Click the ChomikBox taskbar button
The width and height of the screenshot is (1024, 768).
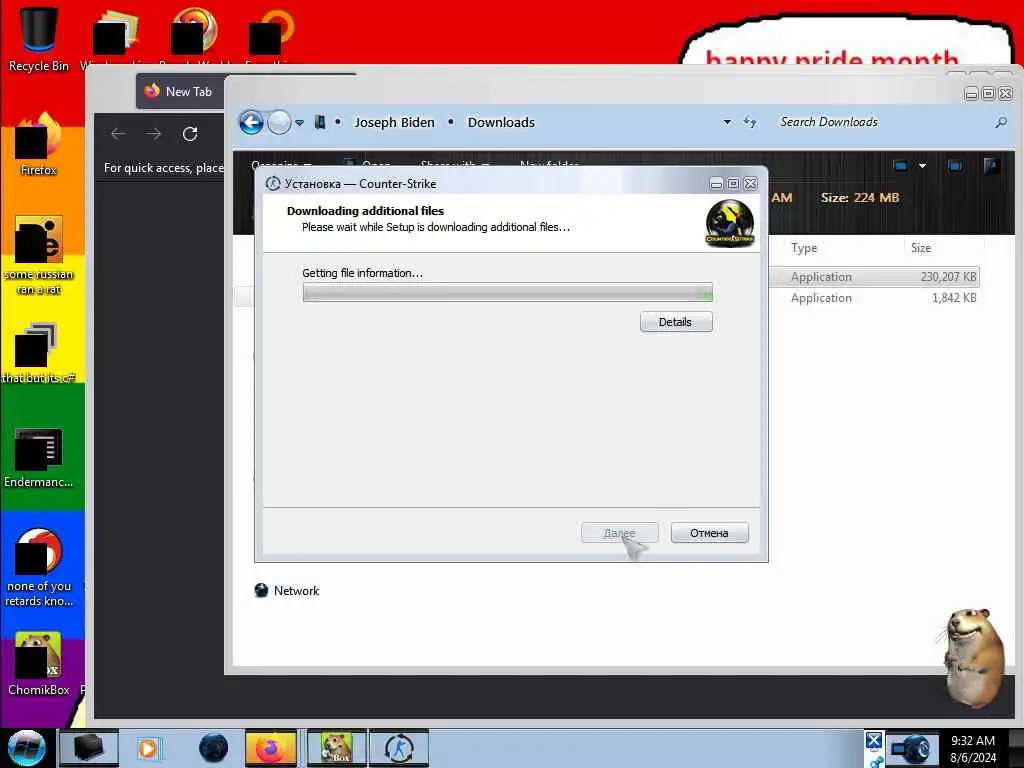coord(335,748)
